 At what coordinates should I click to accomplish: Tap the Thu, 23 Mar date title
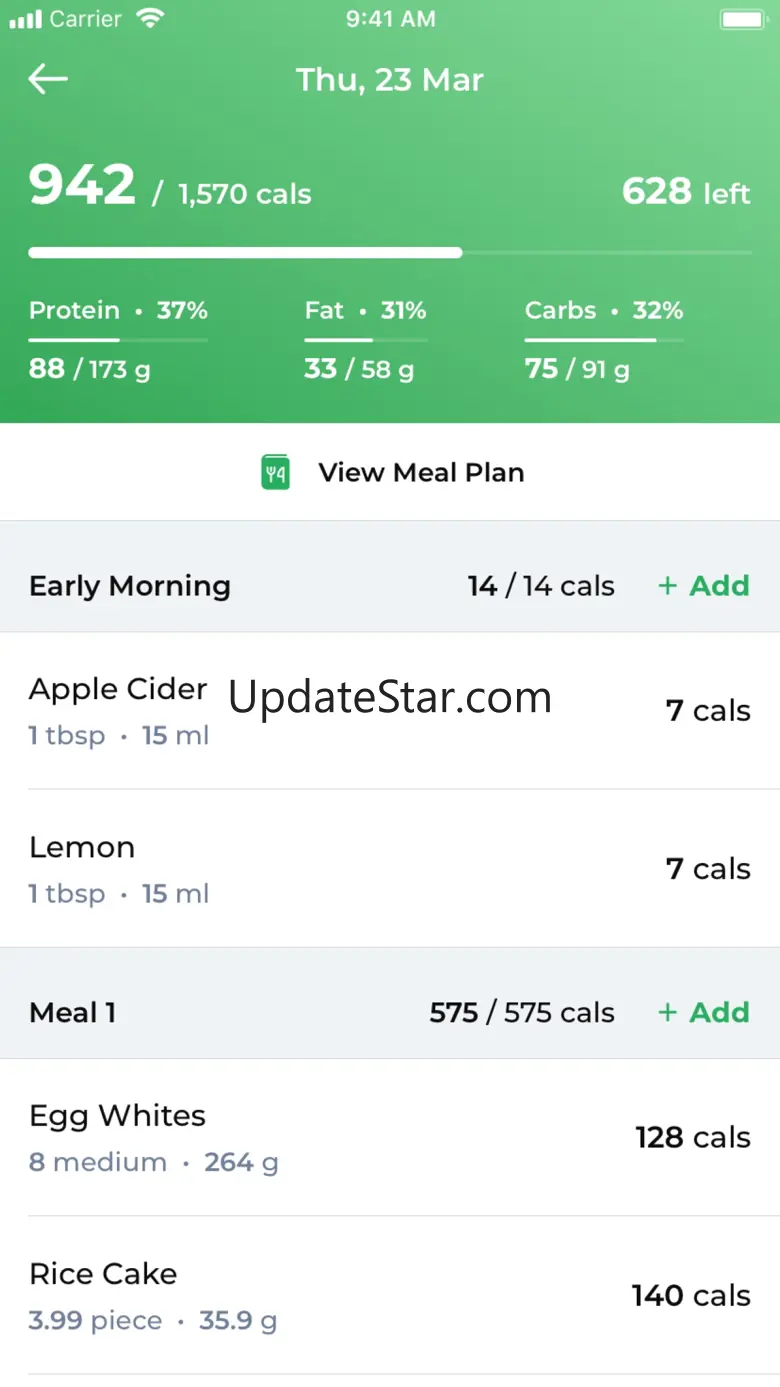coord(390,80)
